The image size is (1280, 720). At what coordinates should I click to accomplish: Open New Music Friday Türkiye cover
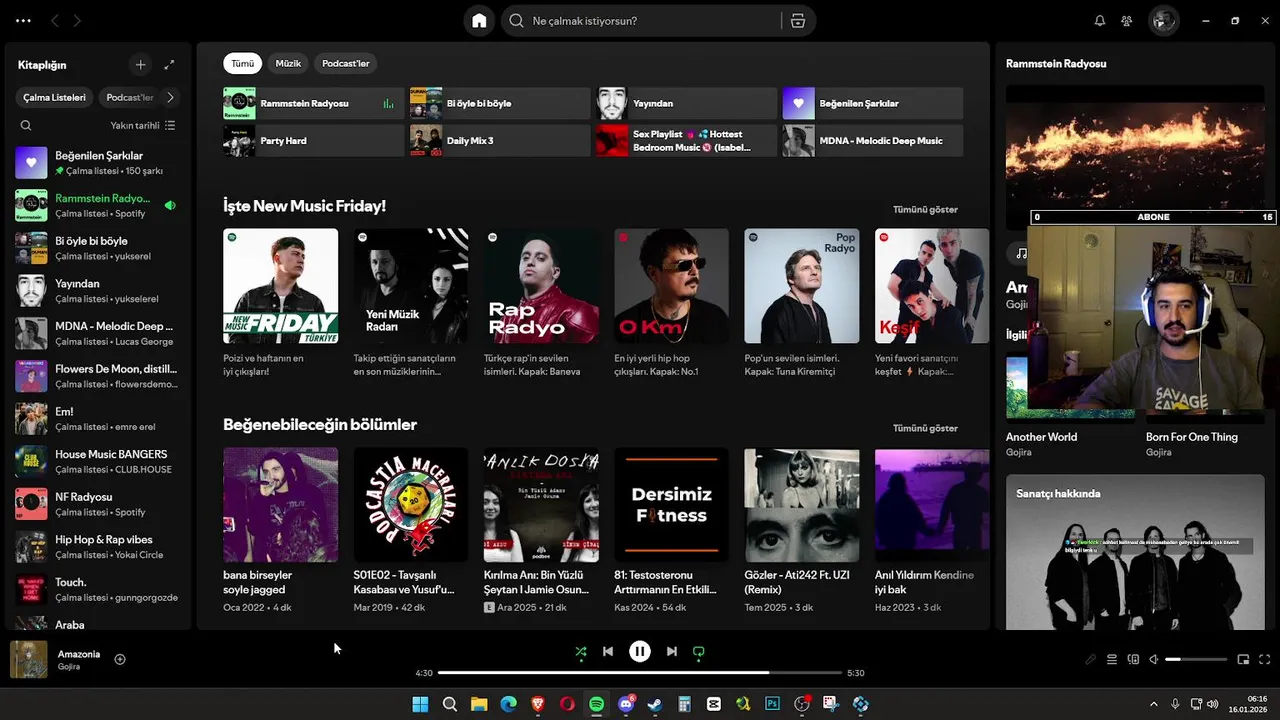click(280, 286)
